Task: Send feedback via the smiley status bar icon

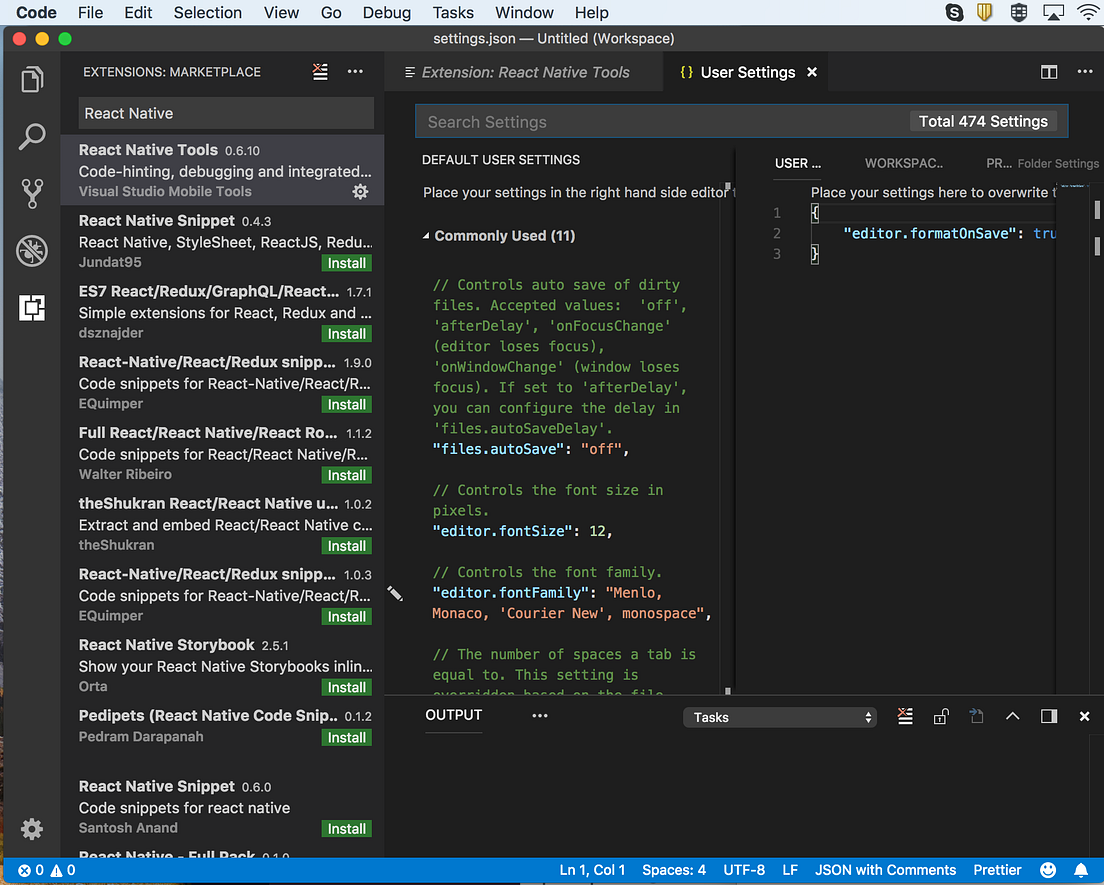Action: pos(1048,870)
